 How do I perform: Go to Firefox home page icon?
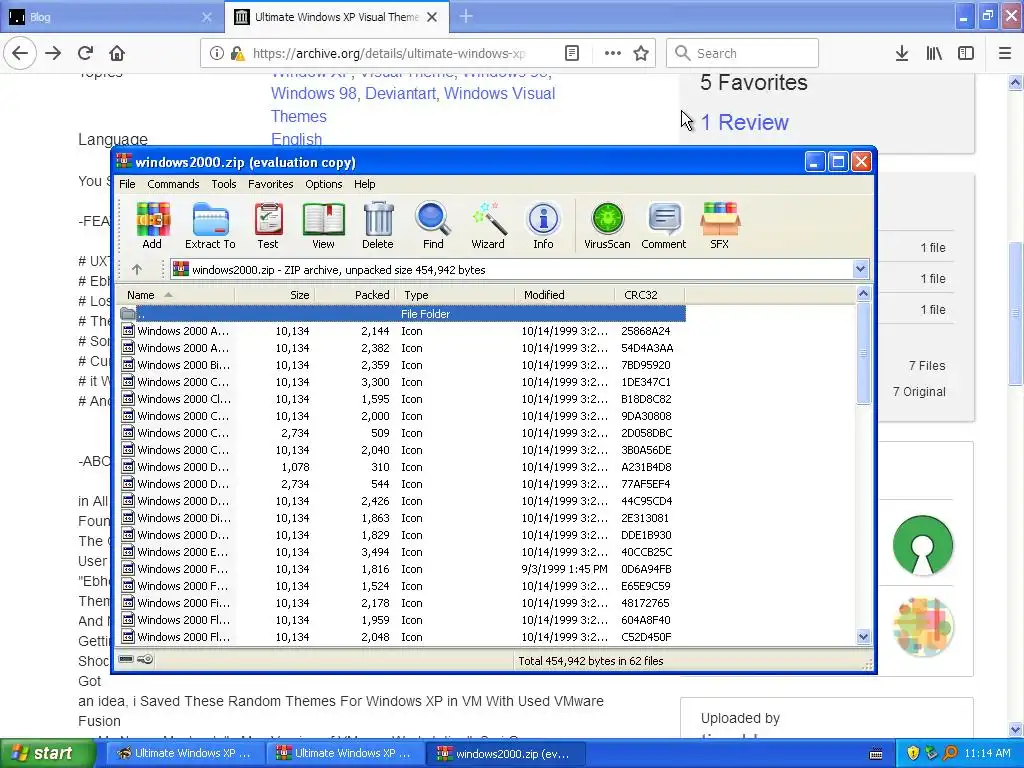click(117, 54)
